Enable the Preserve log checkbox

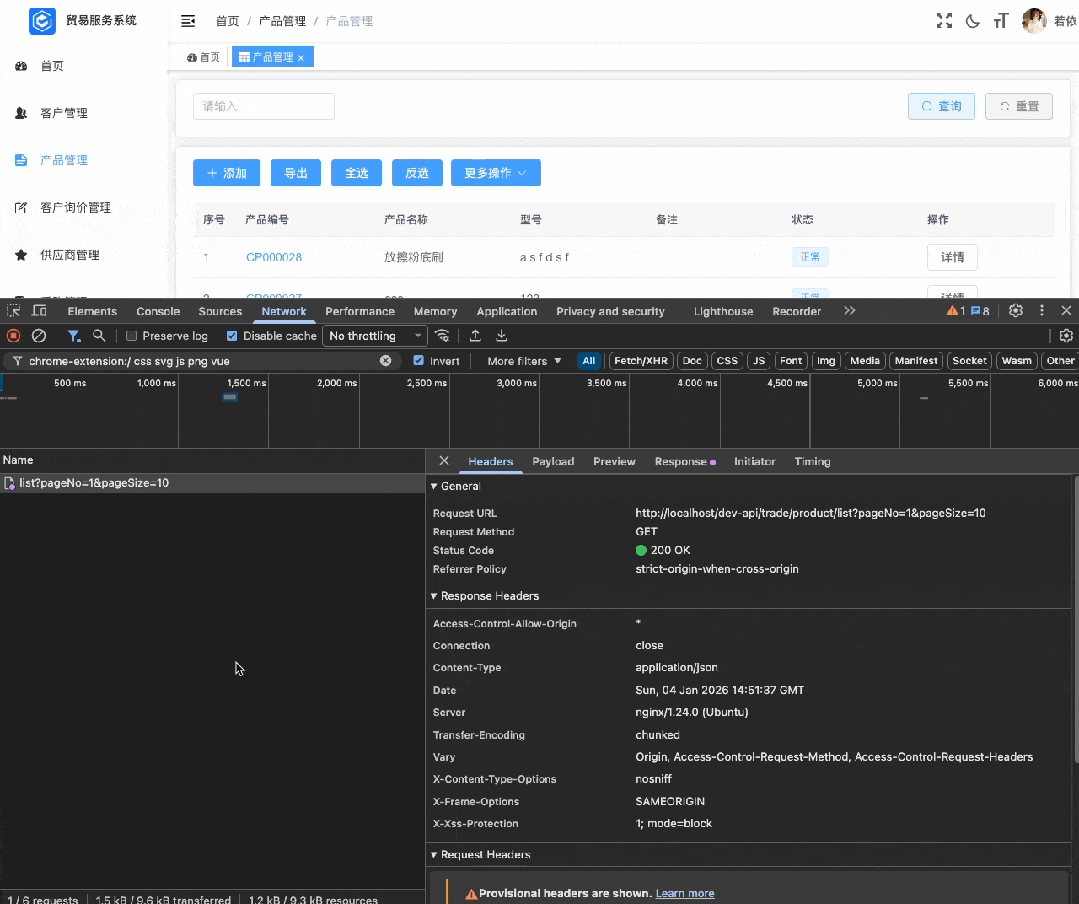click(131, 336)
